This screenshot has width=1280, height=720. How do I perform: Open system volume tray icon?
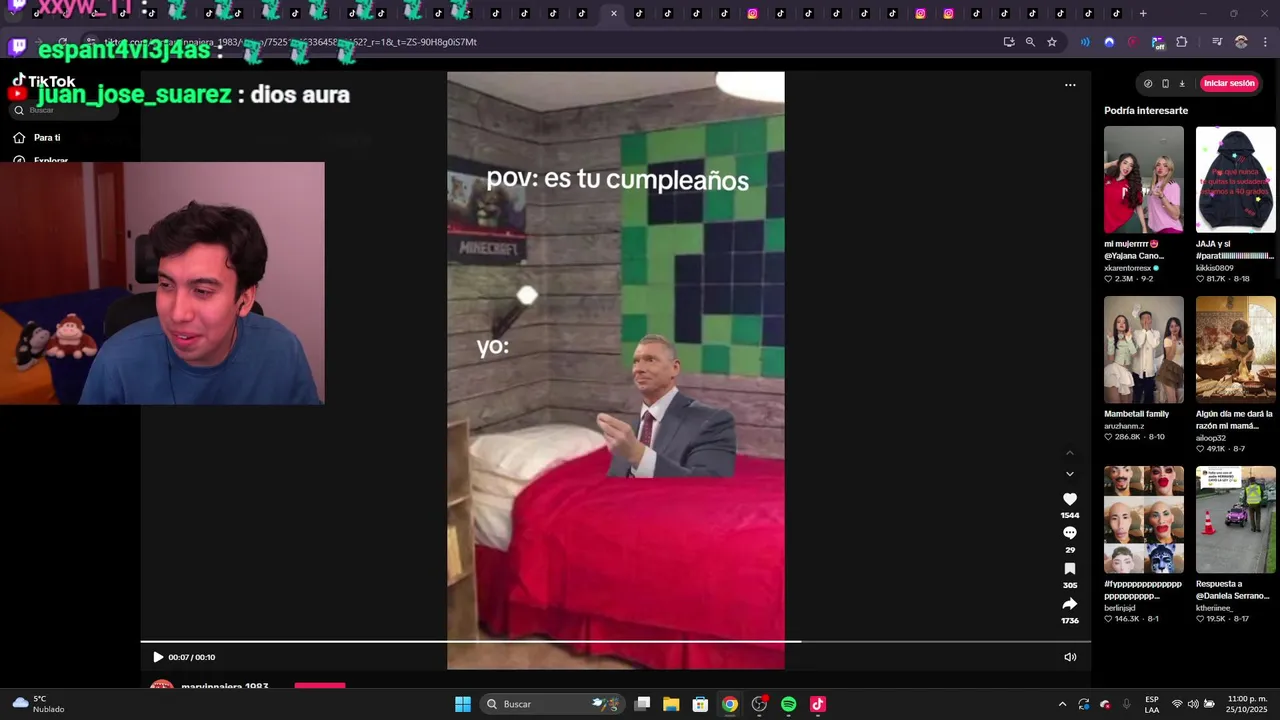(1193, 704)
